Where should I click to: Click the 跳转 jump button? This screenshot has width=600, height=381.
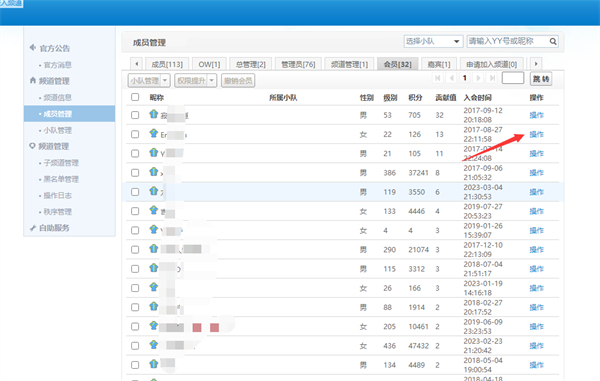(541, 79)
